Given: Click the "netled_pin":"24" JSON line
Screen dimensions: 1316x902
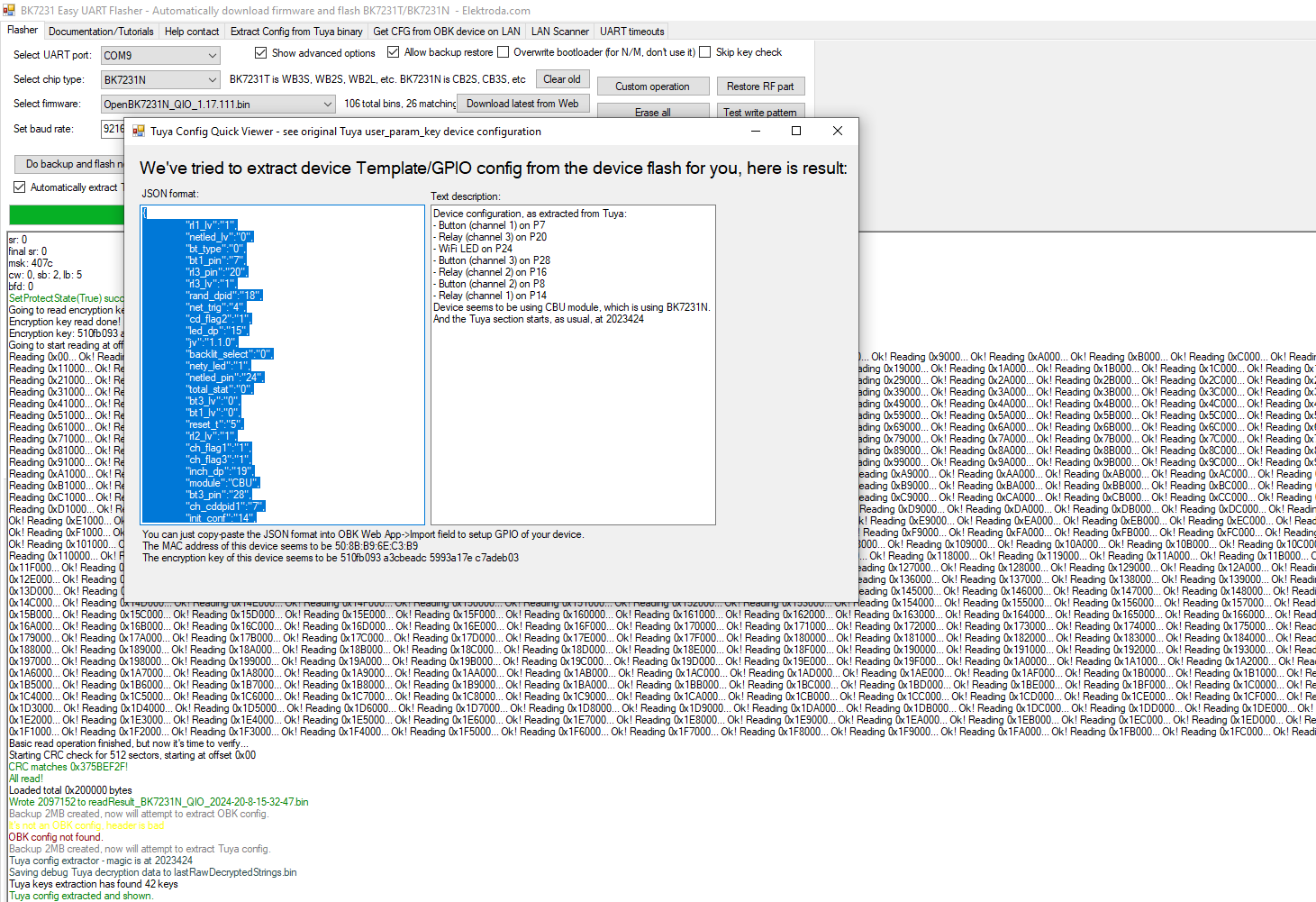Looking at the screenshot, I should [224, 378].
